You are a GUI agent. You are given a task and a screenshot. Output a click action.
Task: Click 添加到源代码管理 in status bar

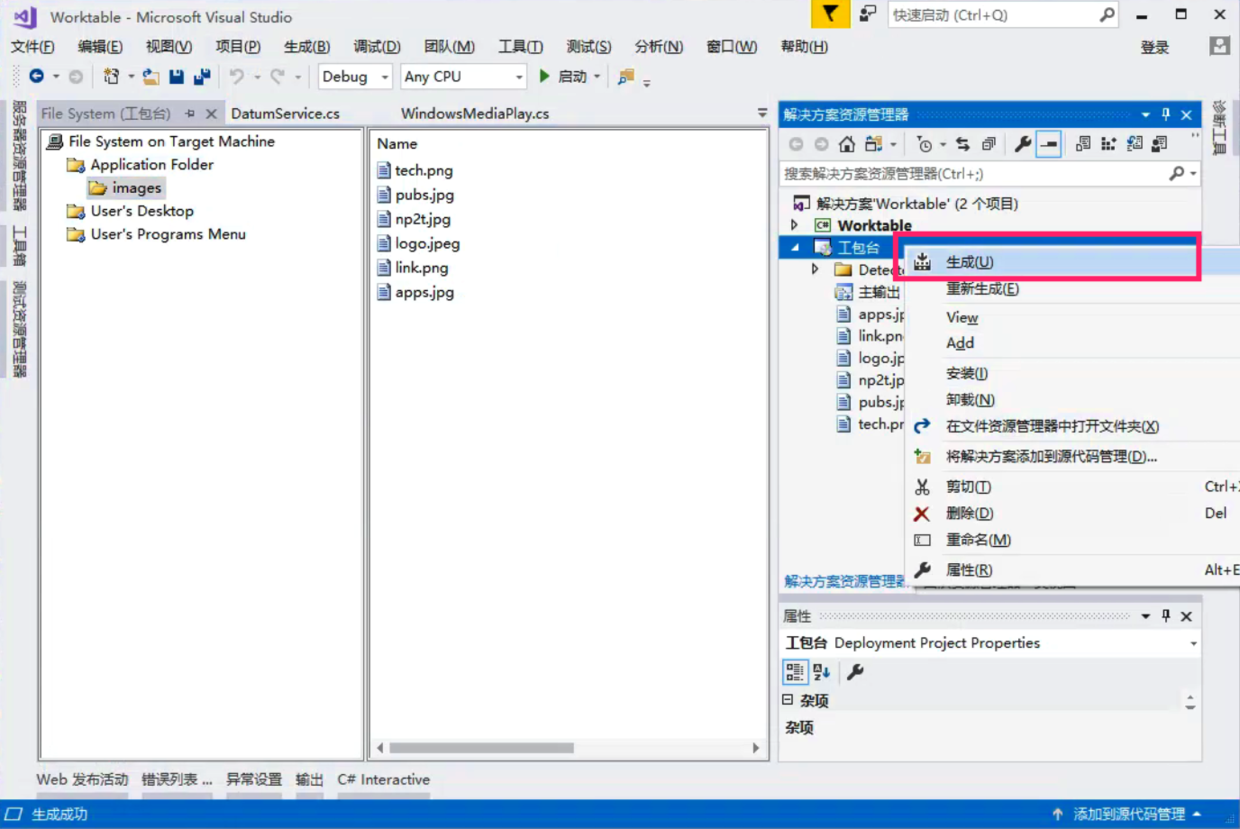click(x=1129, y=814)
